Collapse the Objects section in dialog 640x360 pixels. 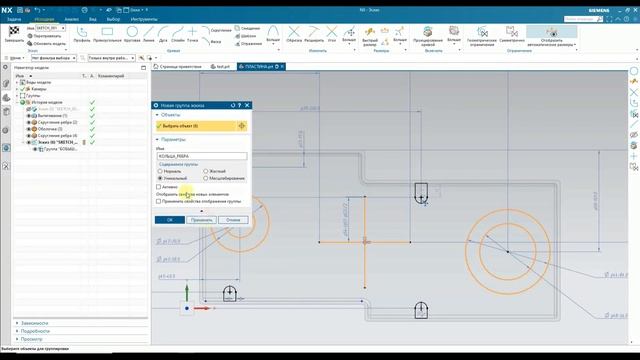[x=157, y=115]
